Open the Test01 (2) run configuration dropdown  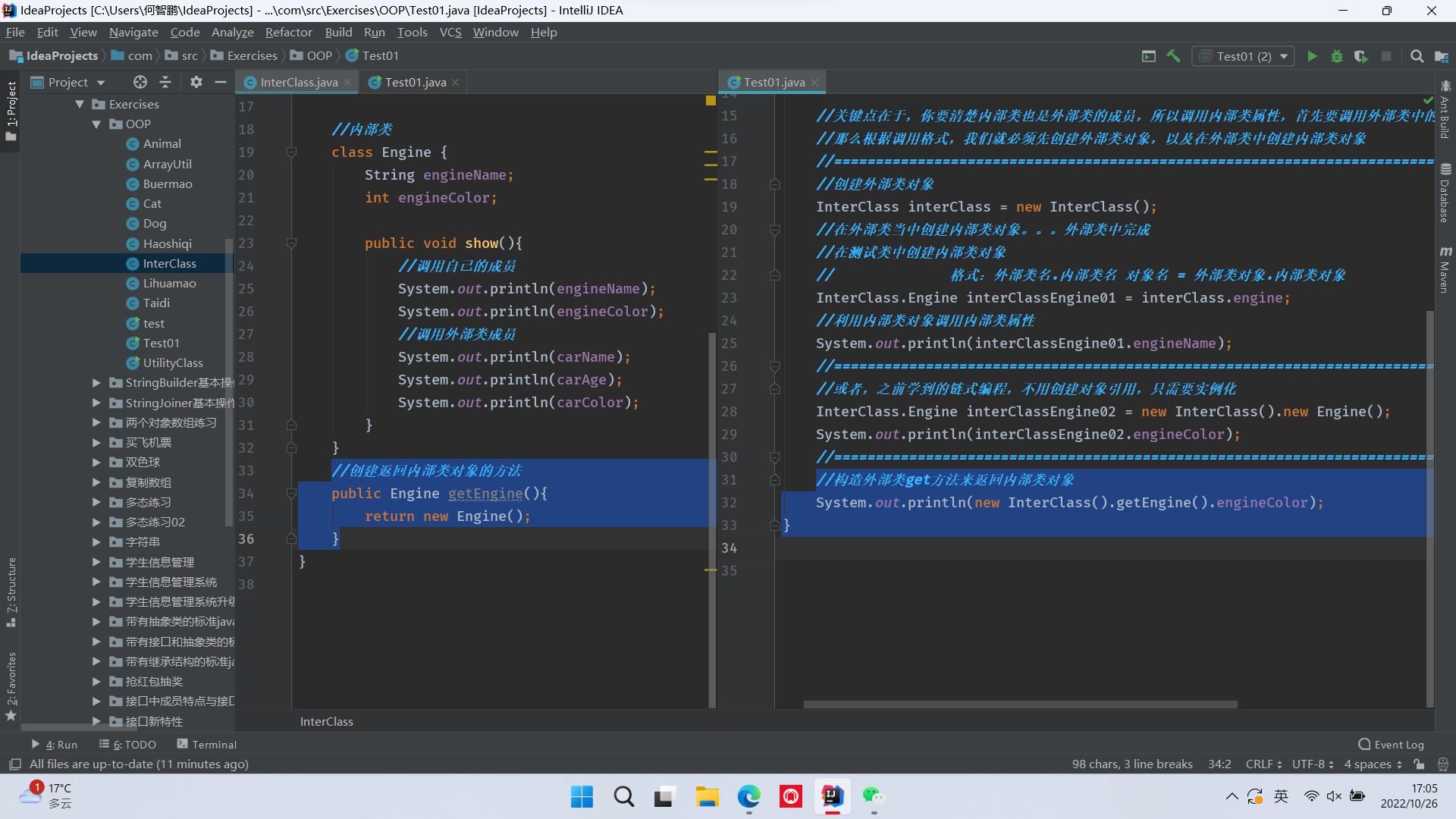tap(1244, 56)
